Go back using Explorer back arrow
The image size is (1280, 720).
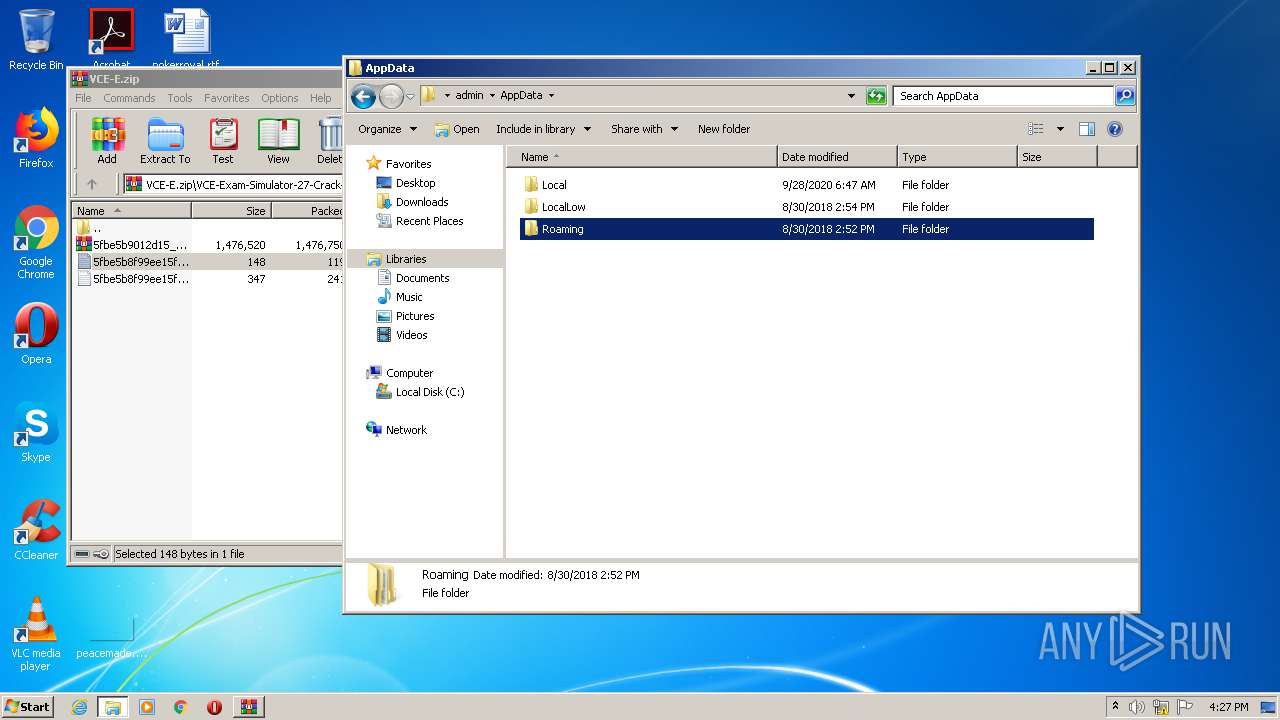(x=363, y=96)
